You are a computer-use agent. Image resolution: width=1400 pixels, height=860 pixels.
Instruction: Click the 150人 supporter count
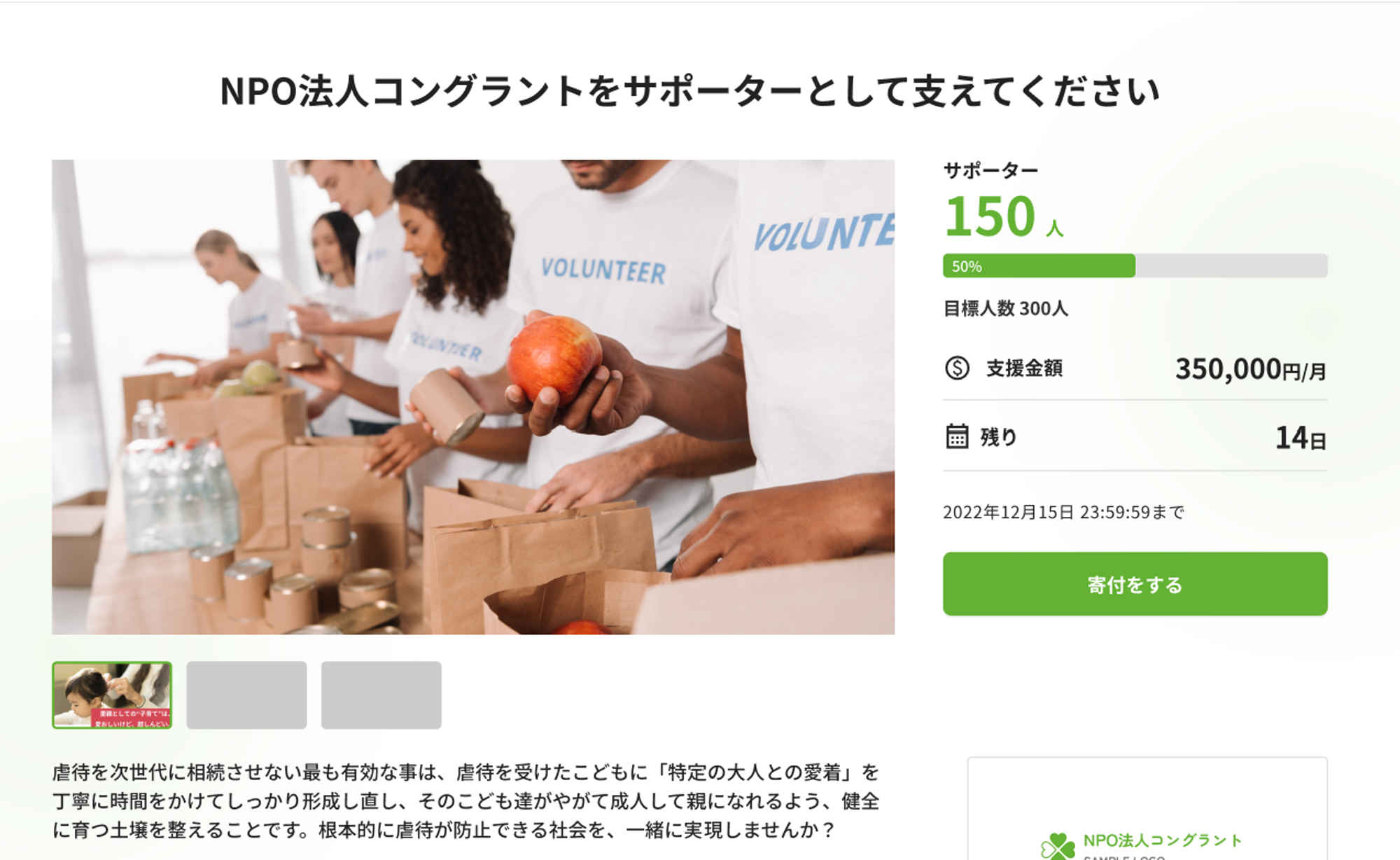coord(1003,216)
